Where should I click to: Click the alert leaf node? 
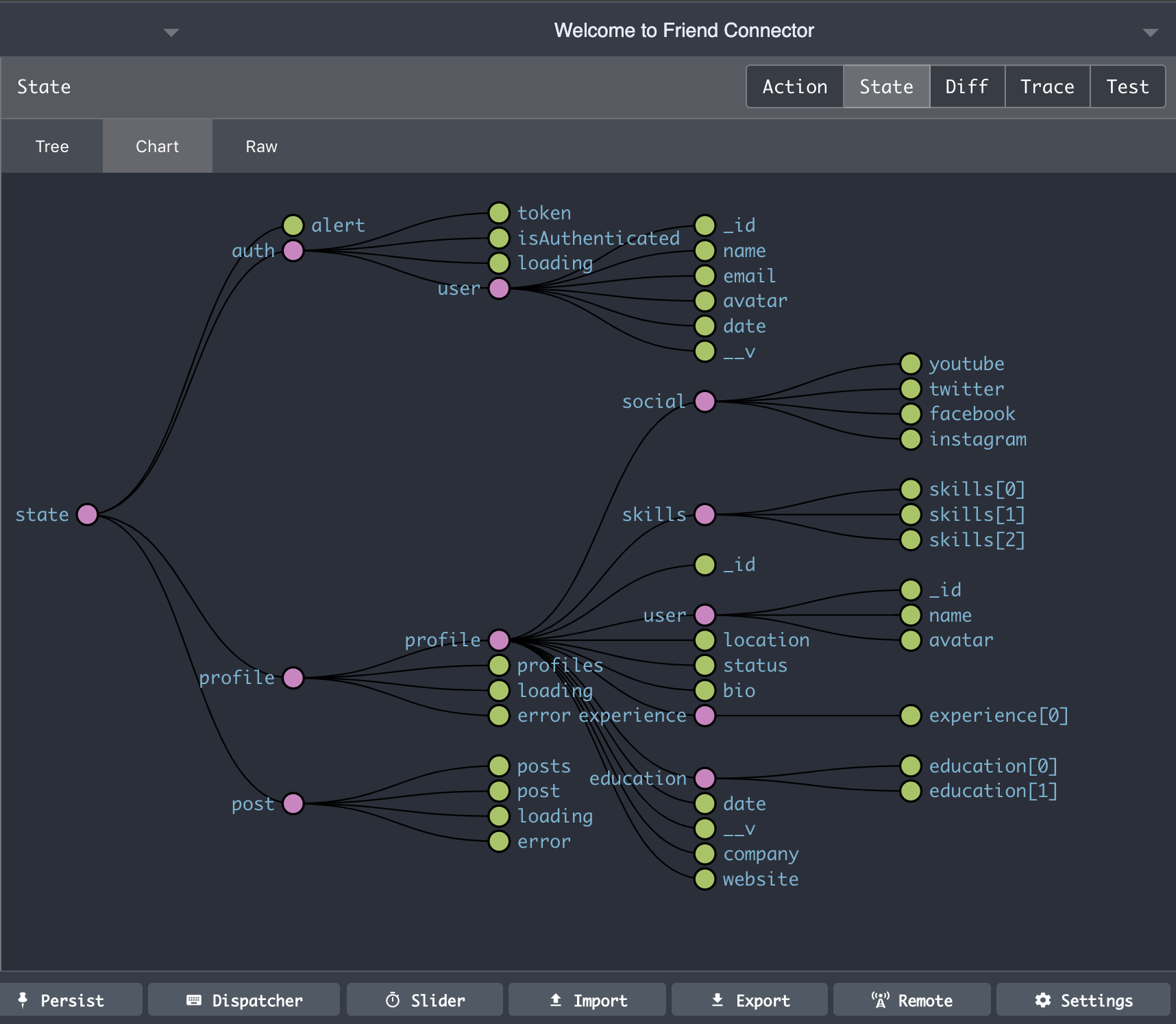(293, 225)
